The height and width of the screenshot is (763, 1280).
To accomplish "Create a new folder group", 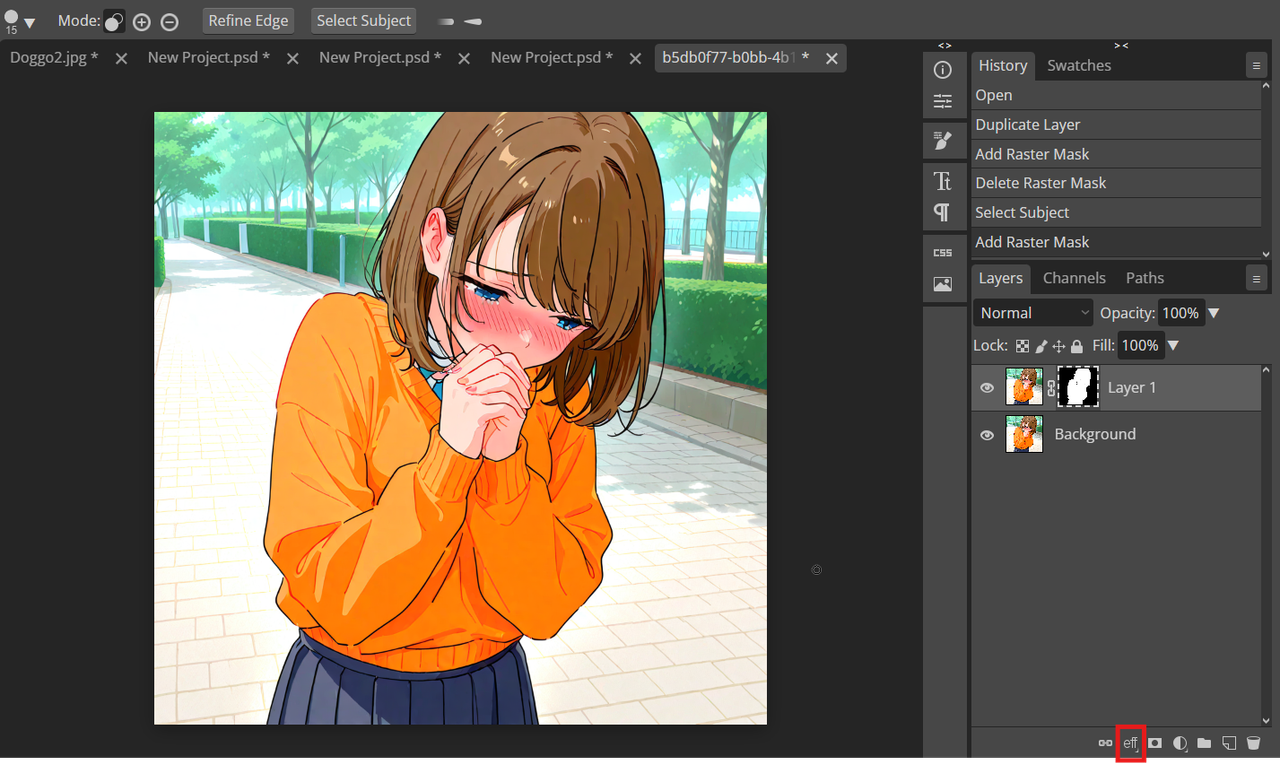I will tap(1204, 743).
